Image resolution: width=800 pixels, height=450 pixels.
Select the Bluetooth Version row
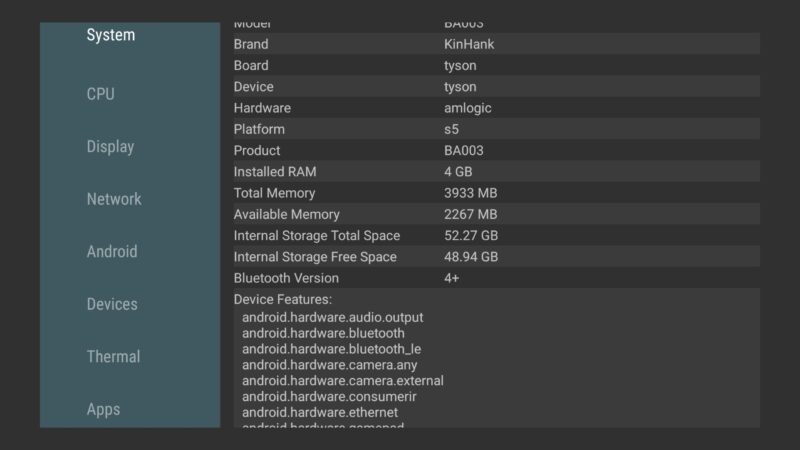tap(495, 278)
